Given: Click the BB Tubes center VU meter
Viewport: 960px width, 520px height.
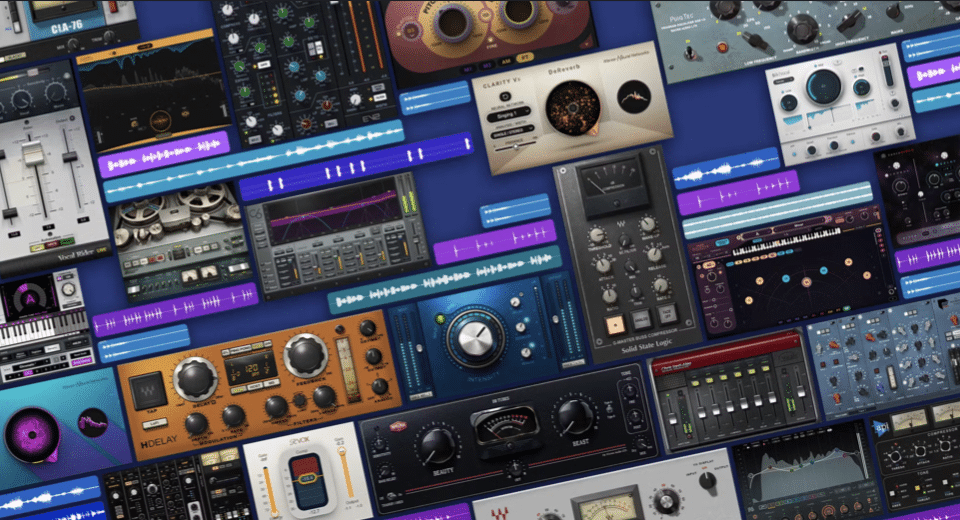Looking at the screenshot, I should (505, 427).
